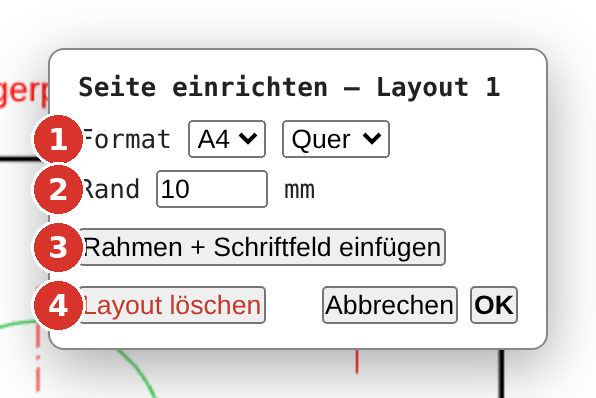Confirm page setup with OK
Viewport: 596px width, 398px height.
(x=494, y=305)
